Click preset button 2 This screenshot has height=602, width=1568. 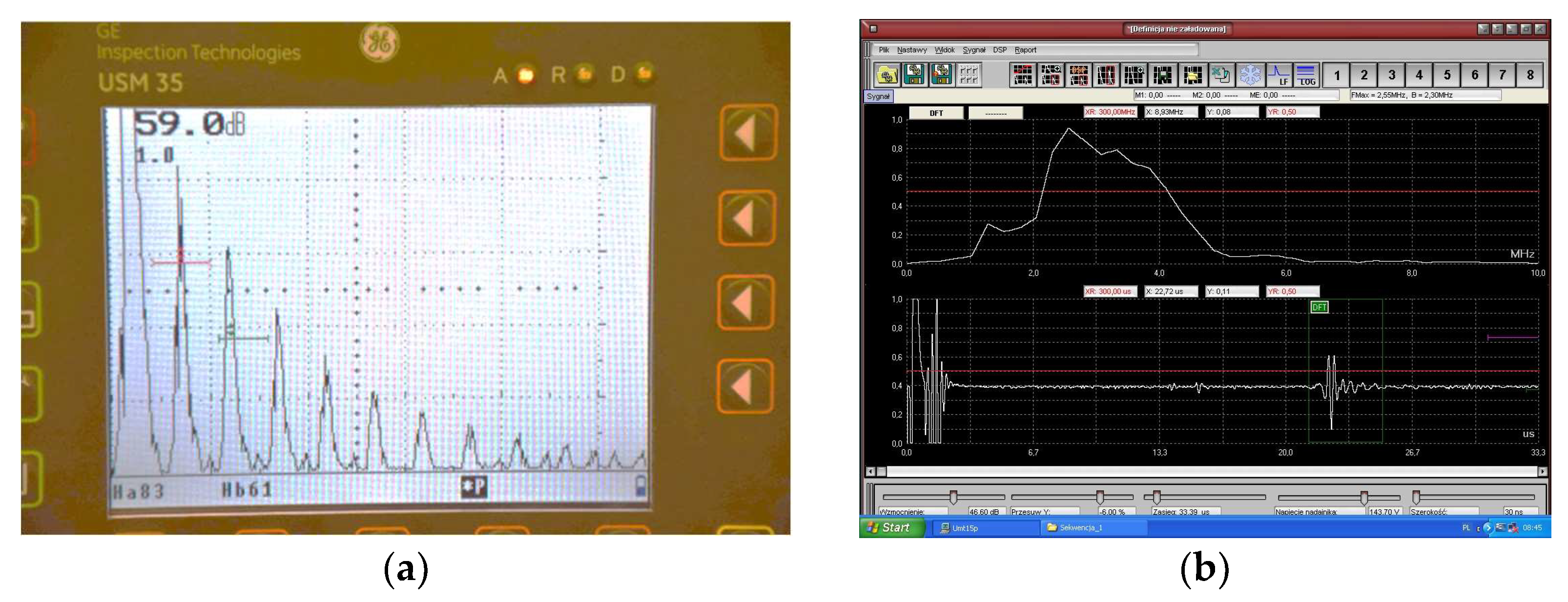[x=1364, y=75]
